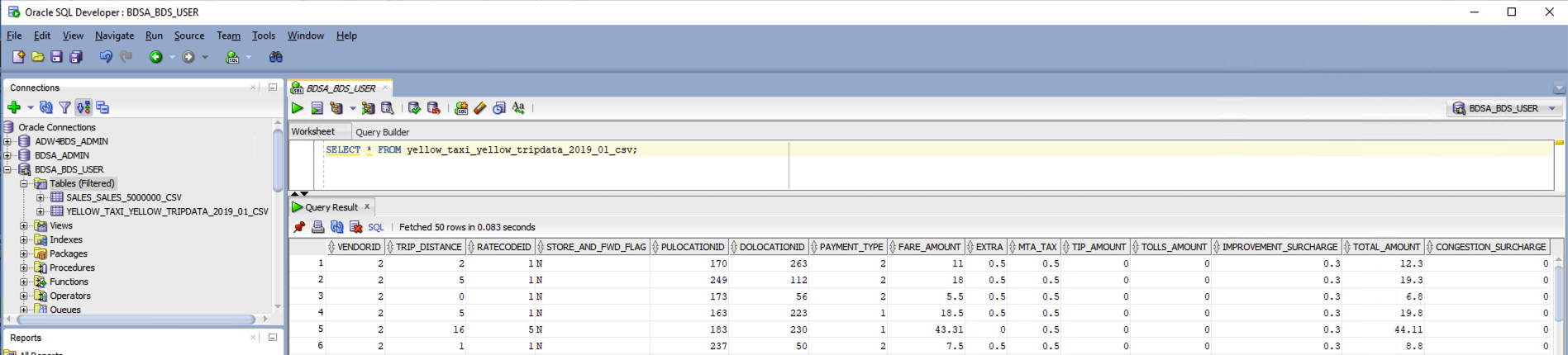This screenshot has height=355, width=1568.
Task: Sort by the TRIP_DISTANCE column header
Action: pos(426,247)
